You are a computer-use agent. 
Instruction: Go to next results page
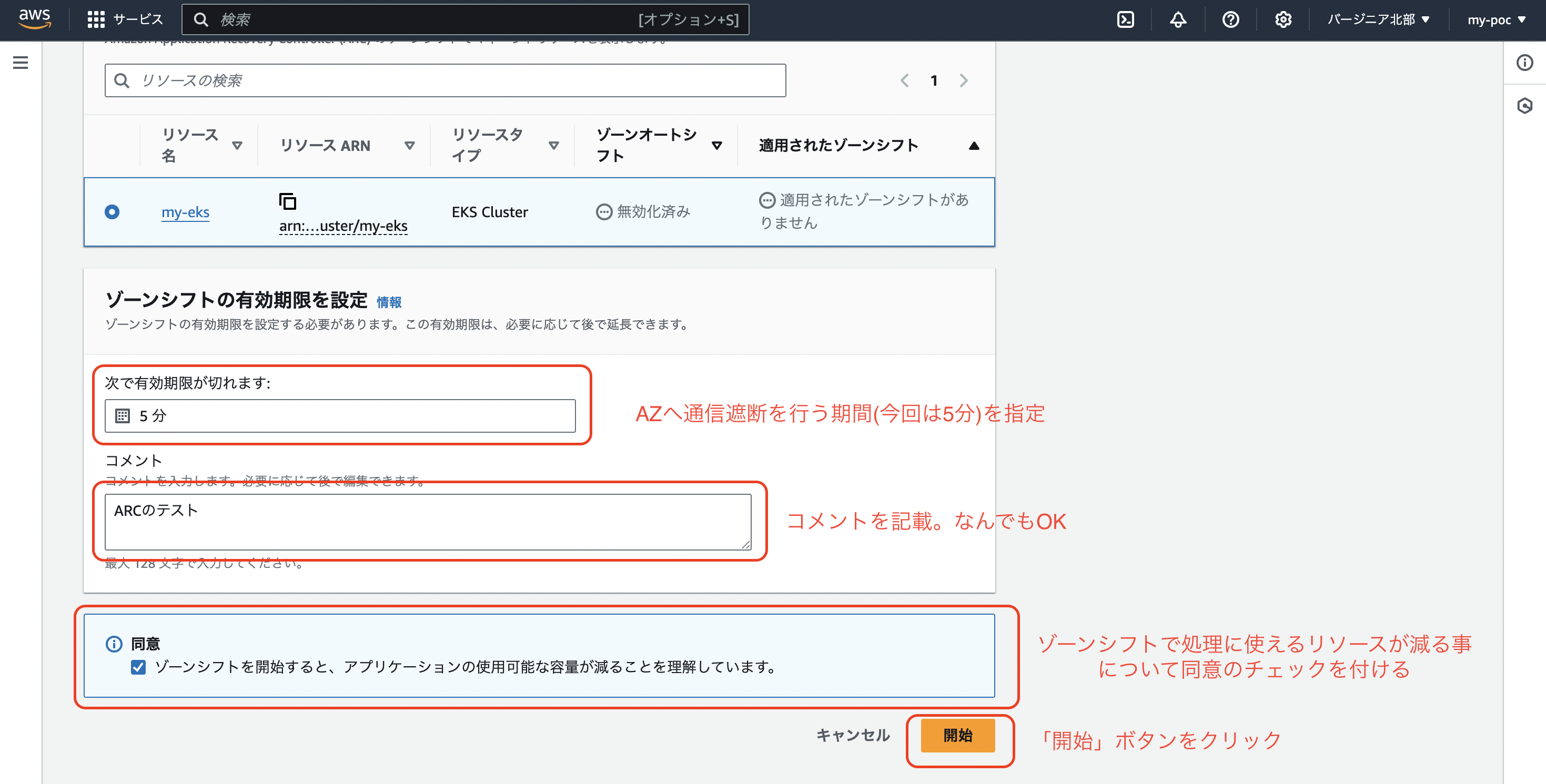tap(963, 80)
